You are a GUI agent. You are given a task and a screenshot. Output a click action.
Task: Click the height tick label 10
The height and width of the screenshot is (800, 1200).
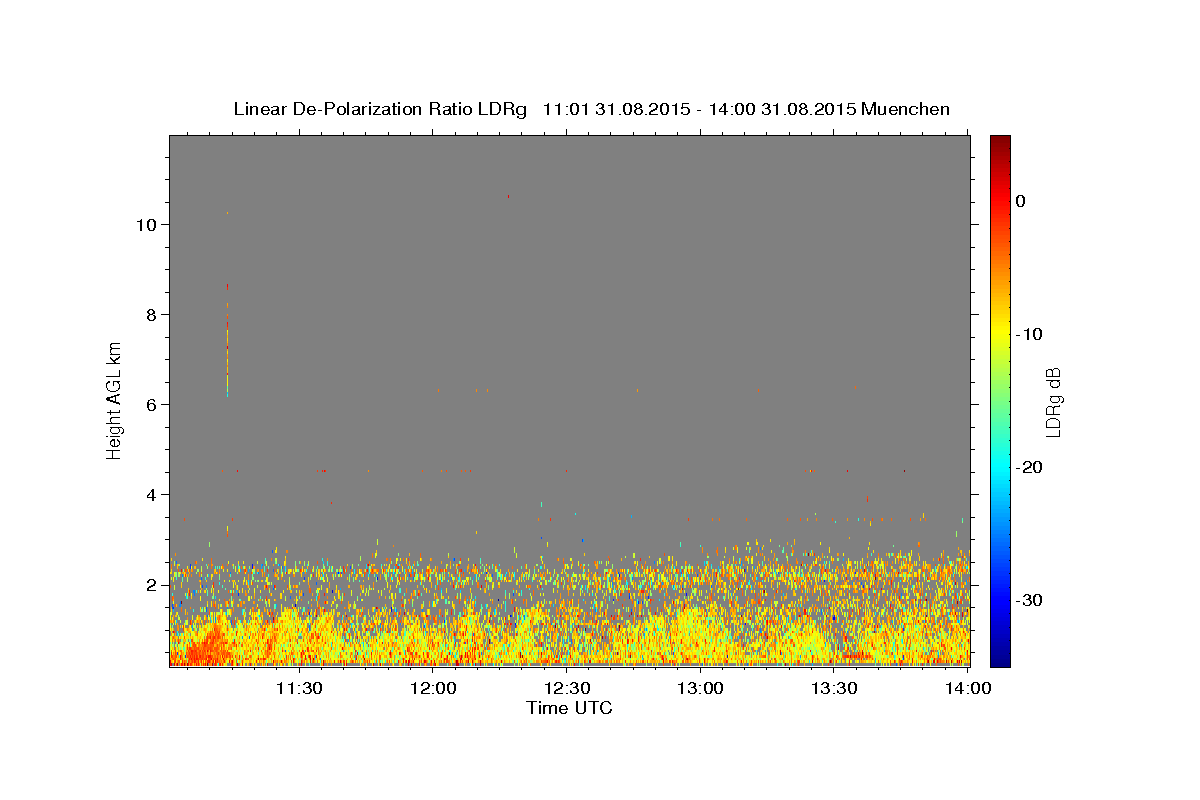tap(146, 225)
